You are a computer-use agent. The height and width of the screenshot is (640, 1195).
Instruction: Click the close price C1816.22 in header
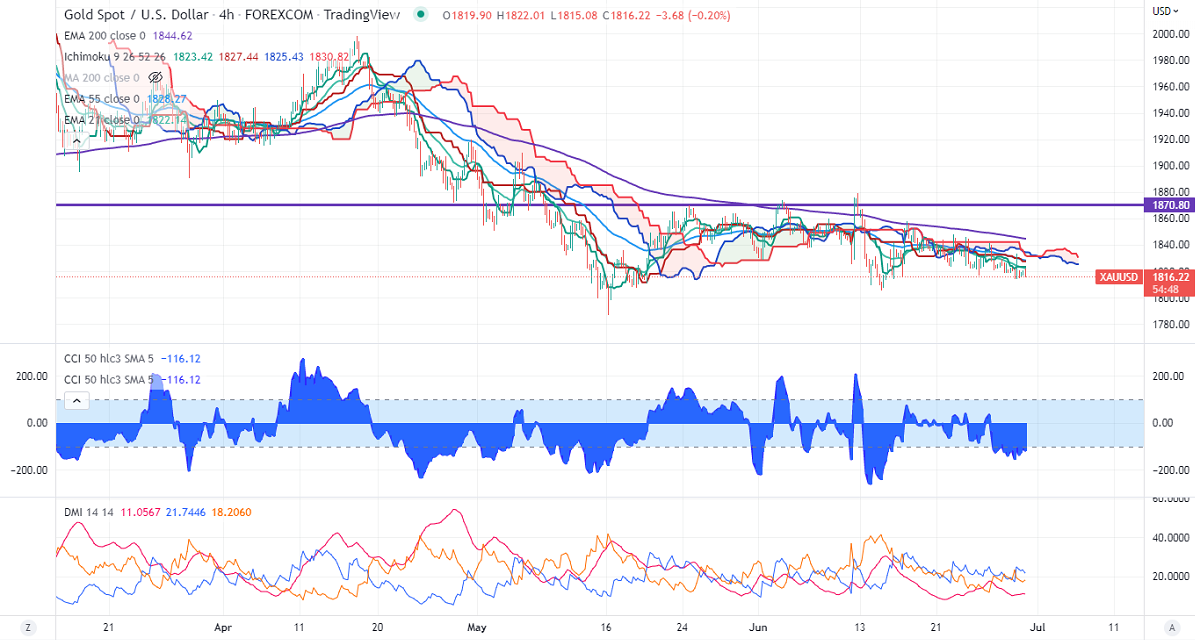(626, 14)
